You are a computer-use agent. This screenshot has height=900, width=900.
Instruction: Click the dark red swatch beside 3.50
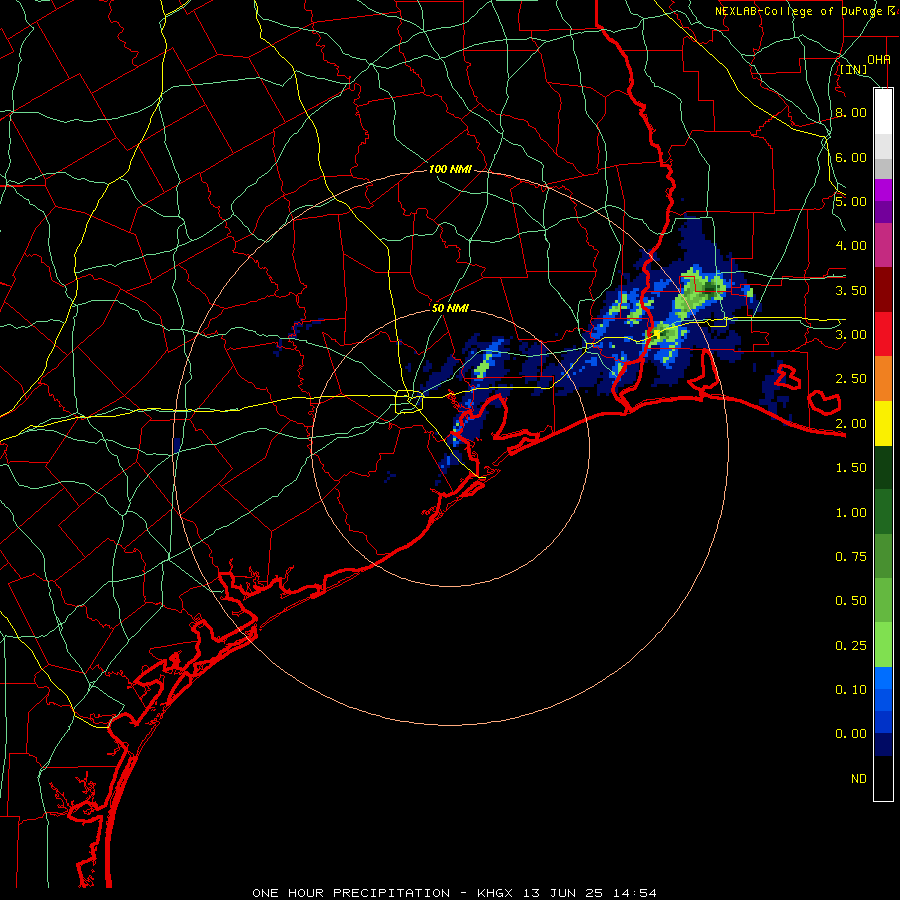(883, 289)
